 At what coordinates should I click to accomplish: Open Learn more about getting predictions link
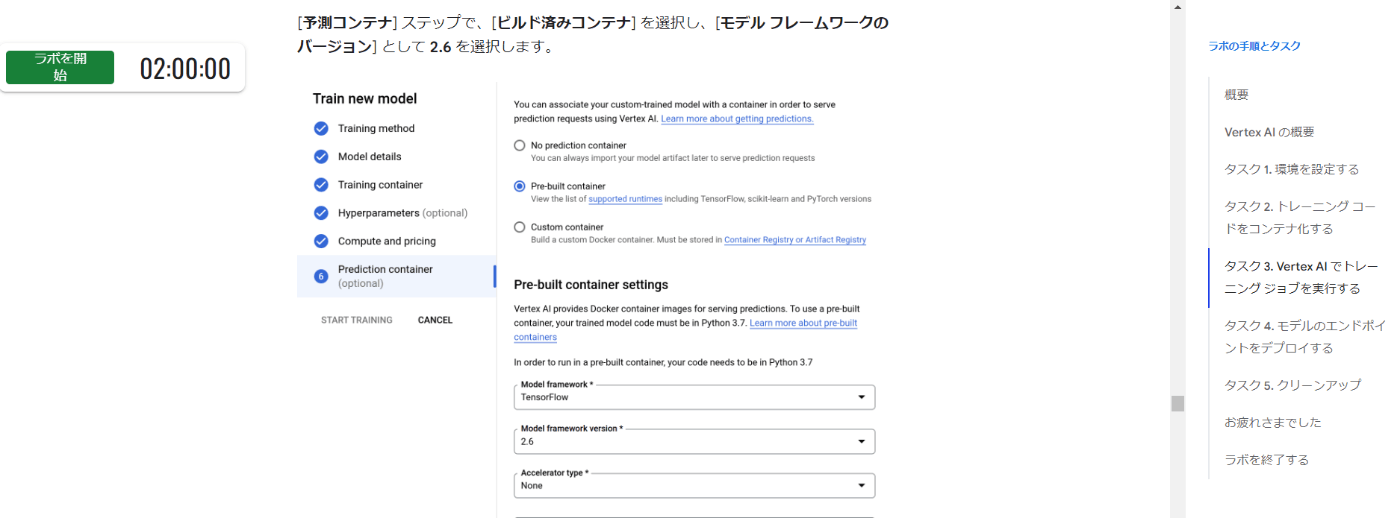tap(737, 119)
